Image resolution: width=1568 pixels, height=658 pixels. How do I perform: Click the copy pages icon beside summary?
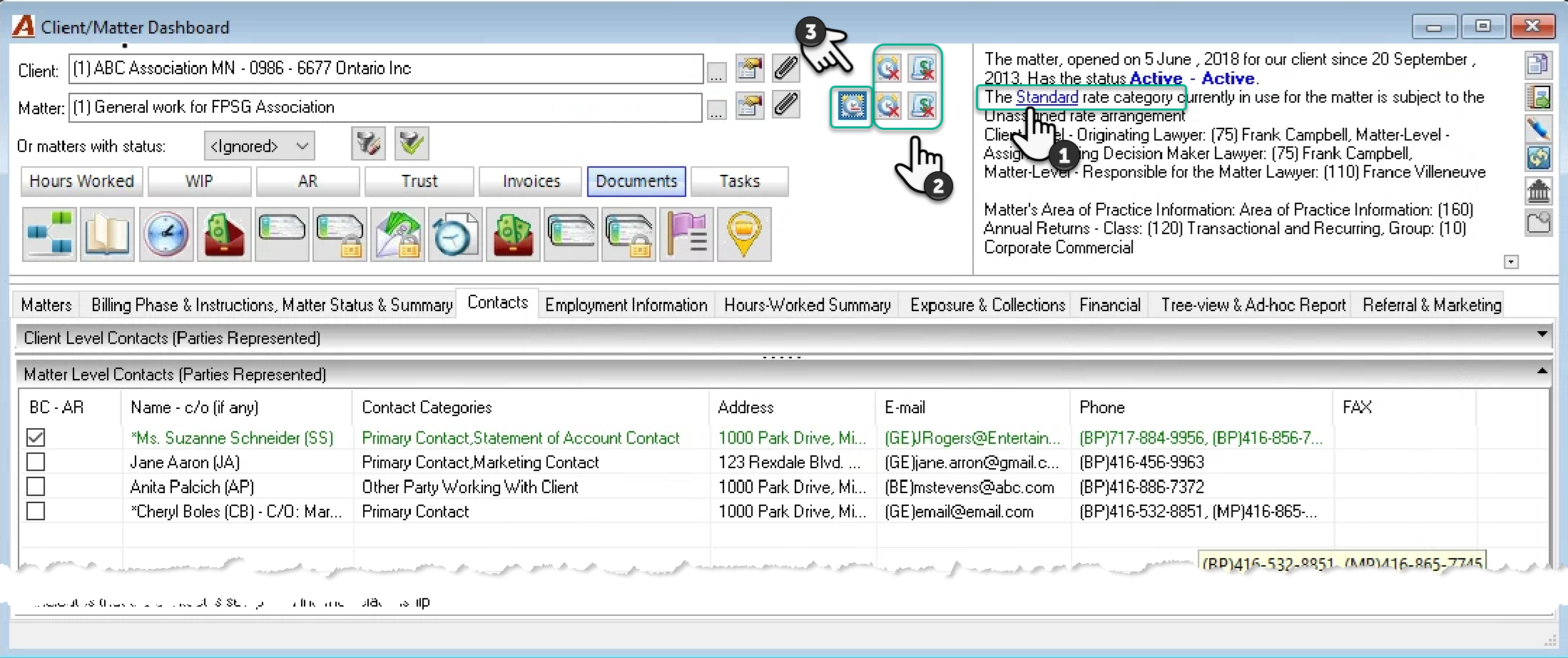point(1538,65)
